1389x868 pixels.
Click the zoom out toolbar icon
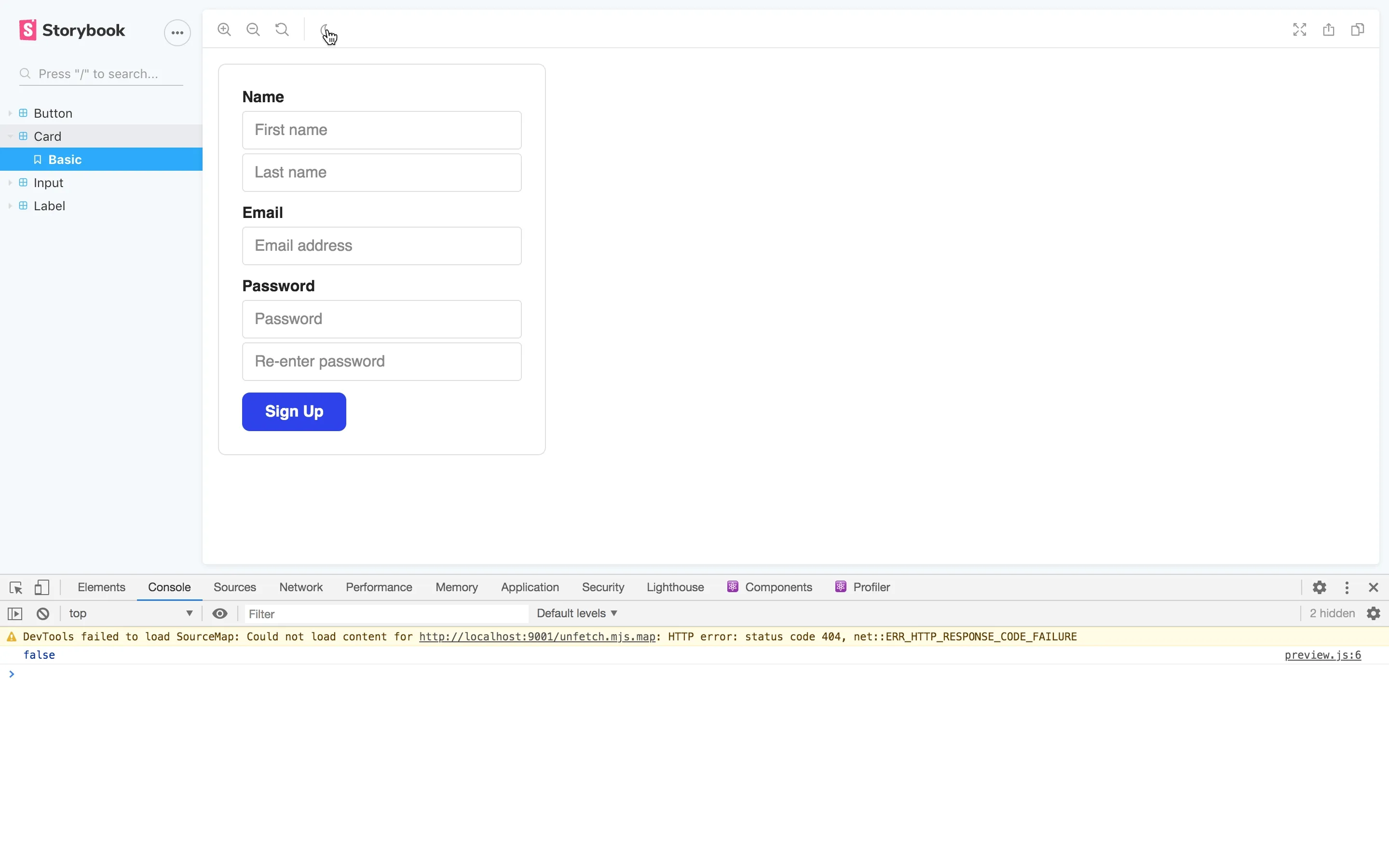click(x=253, y=29)
